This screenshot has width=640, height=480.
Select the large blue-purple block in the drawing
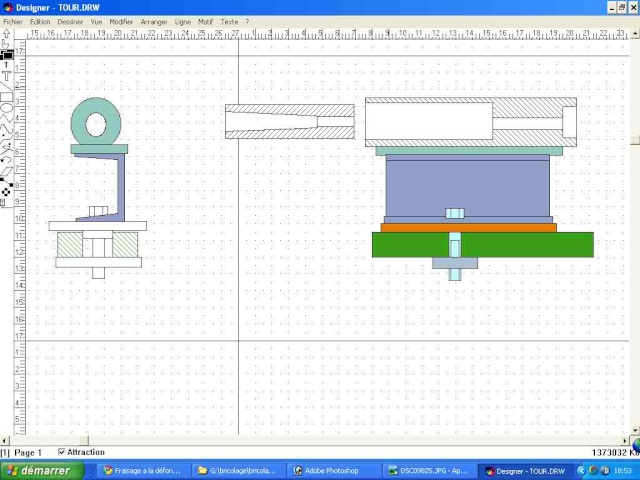(x=467, y=184)
